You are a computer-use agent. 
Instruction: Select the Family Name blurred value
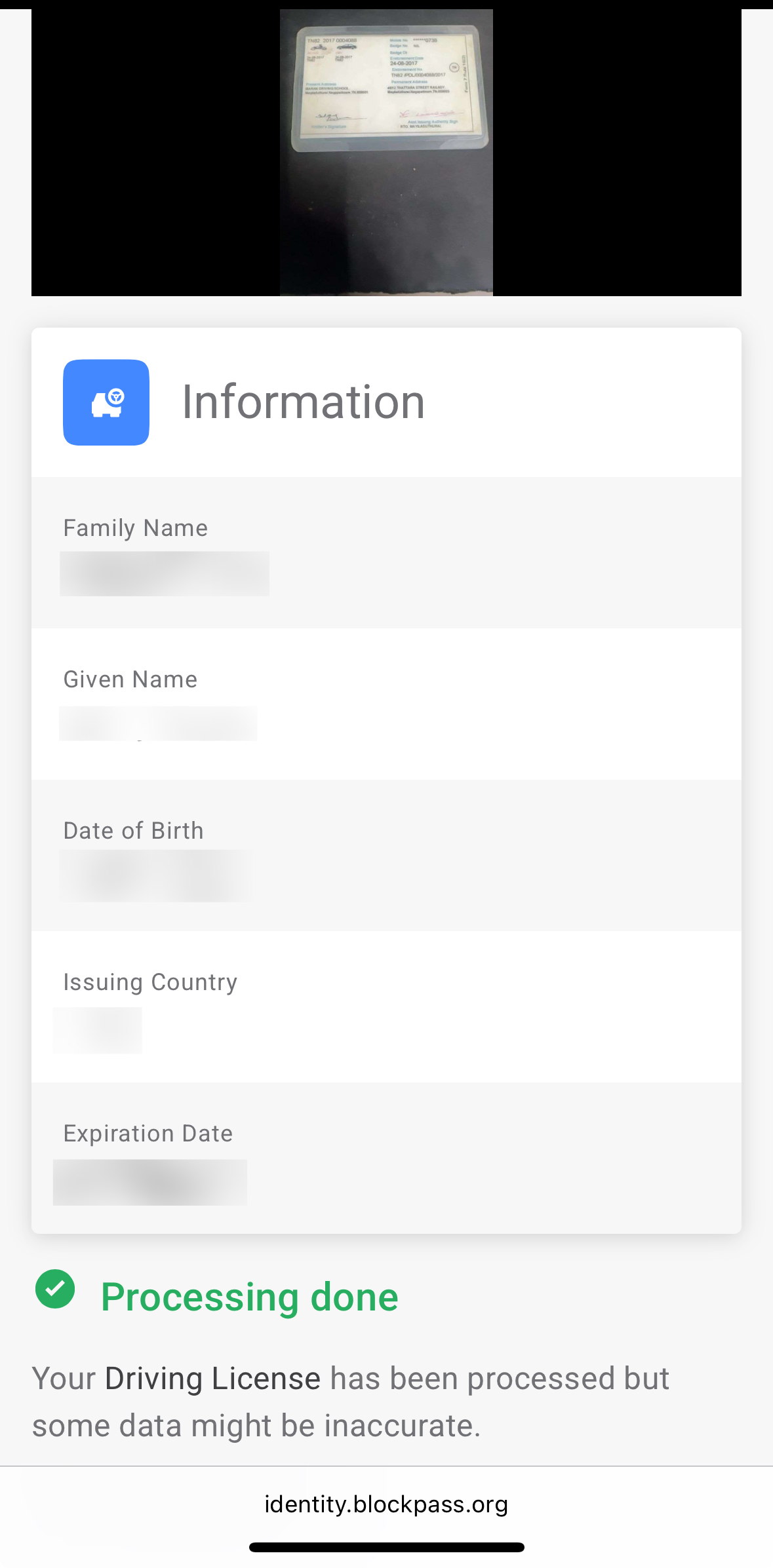coord(165,574)
